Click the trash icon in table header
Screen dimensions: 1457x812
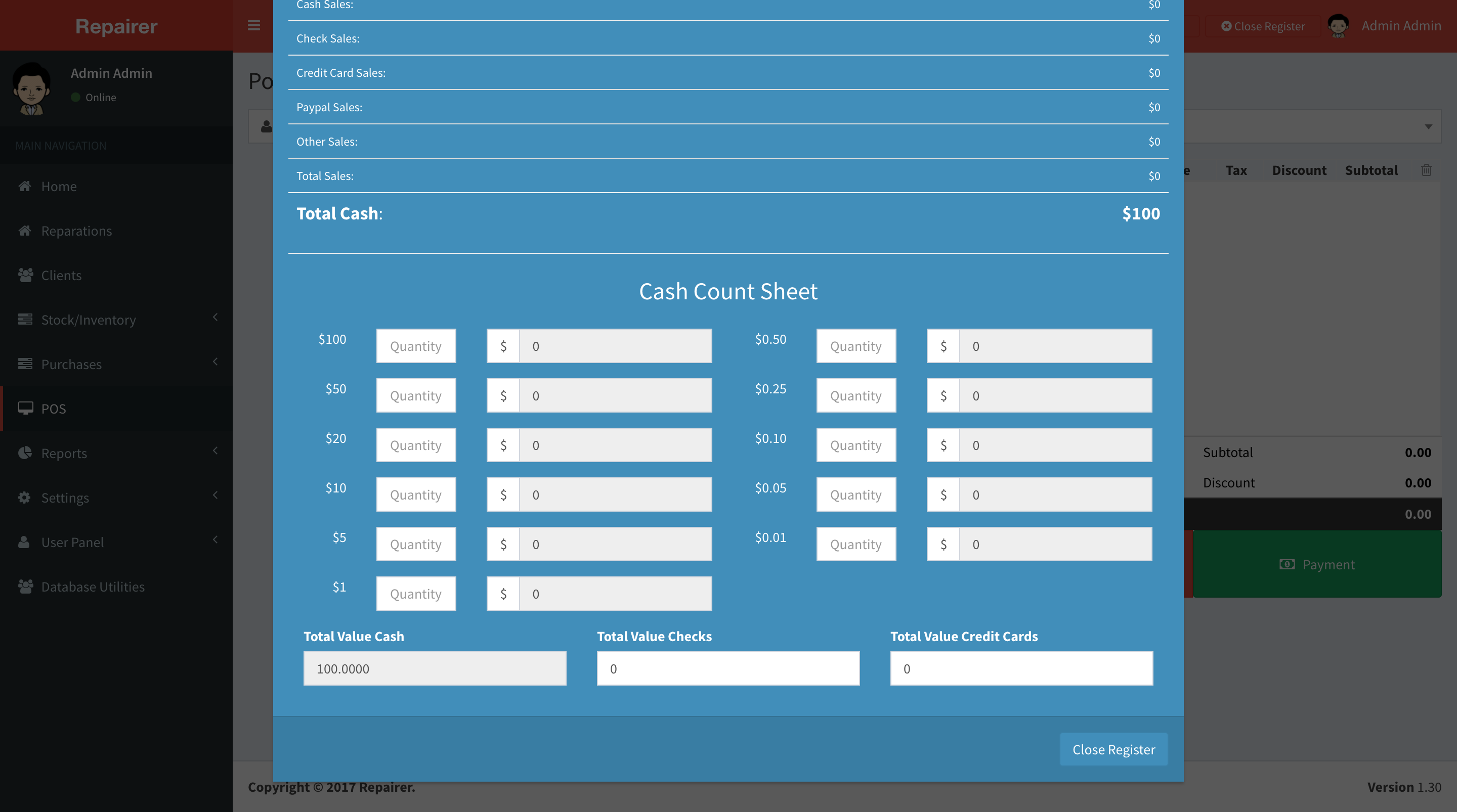1427,170
